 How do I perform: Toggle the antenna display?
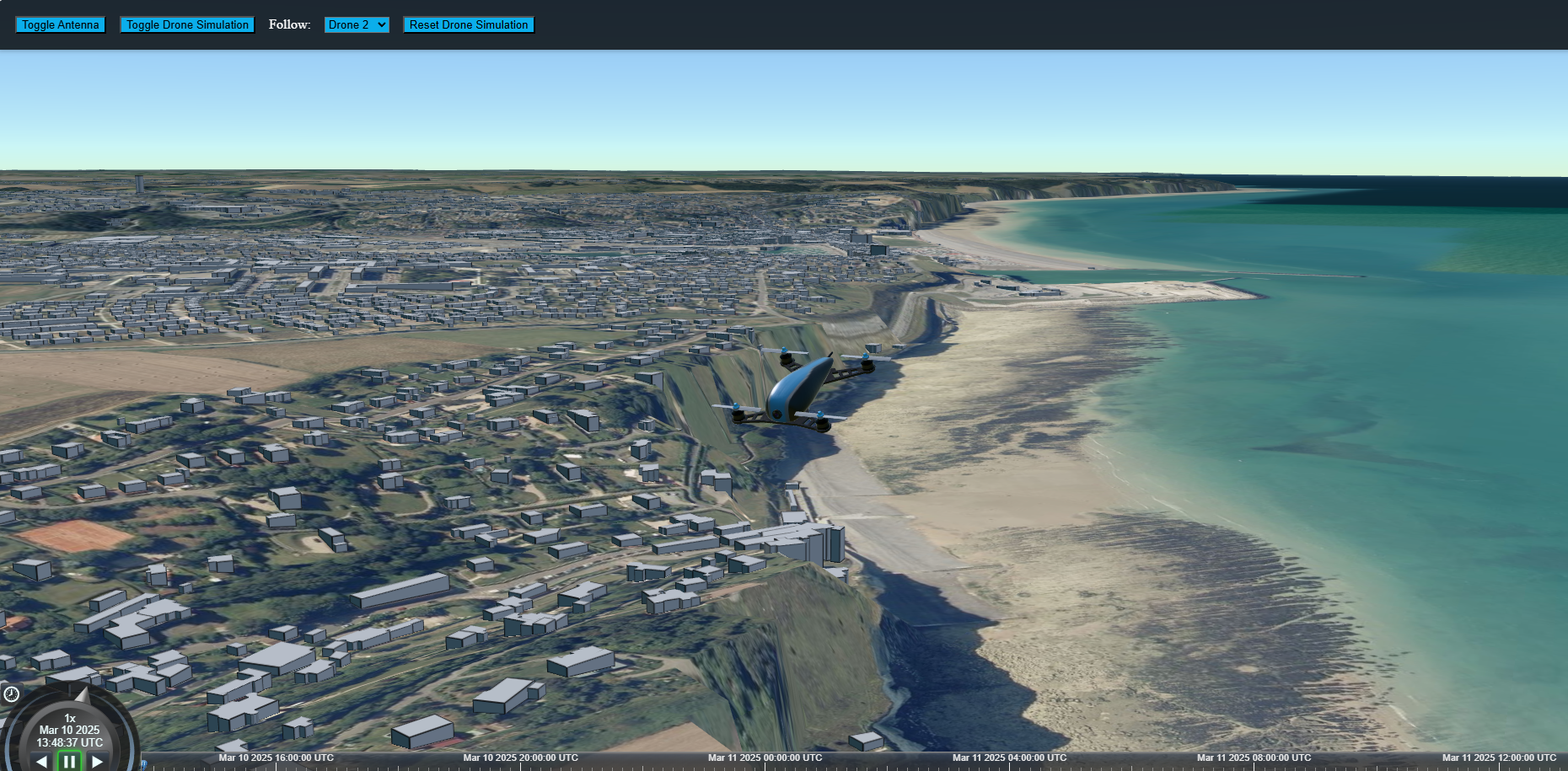(x=61, y=25)
